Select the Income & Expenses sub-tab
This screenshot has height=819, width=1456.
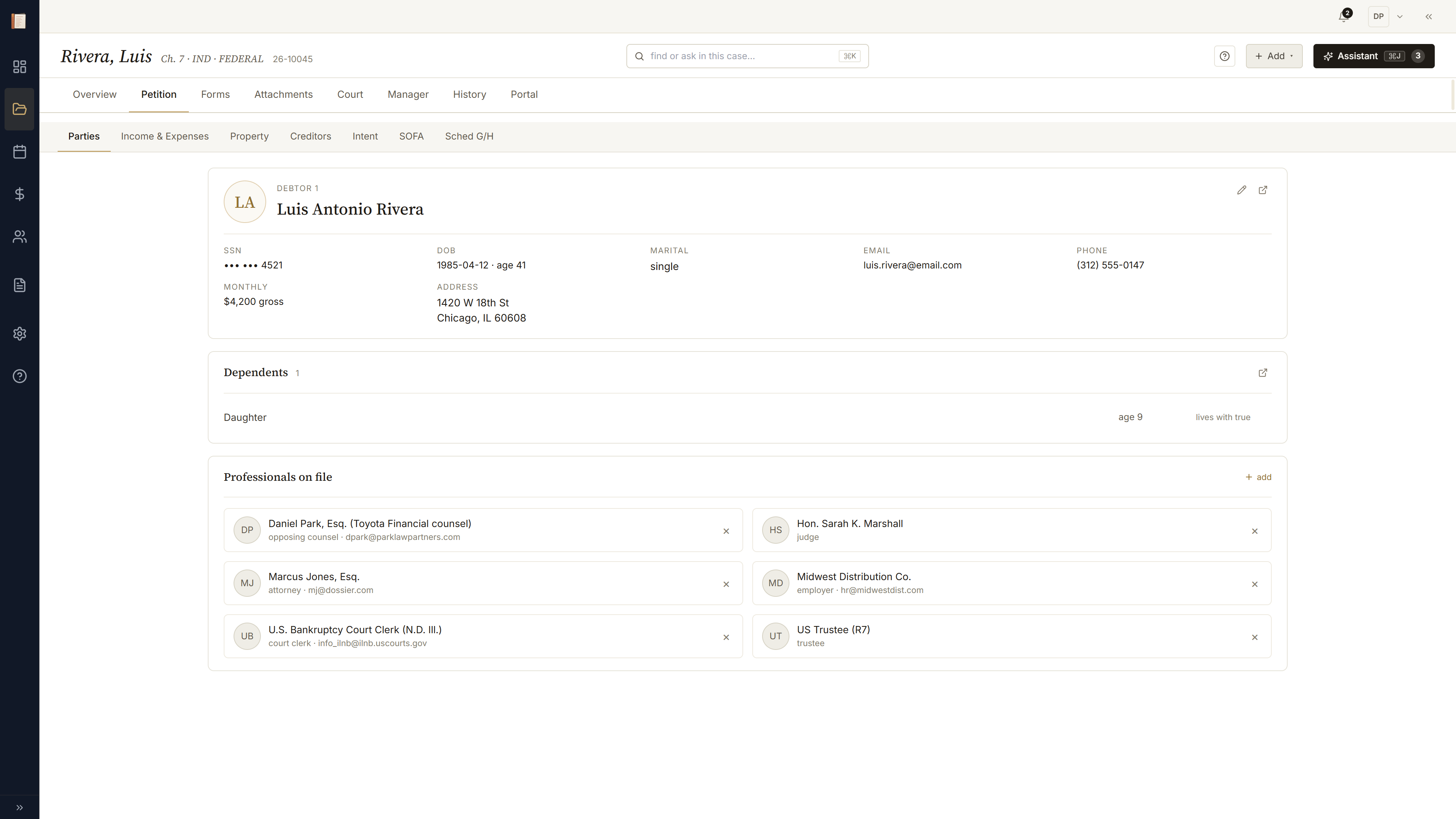[165, 136]
